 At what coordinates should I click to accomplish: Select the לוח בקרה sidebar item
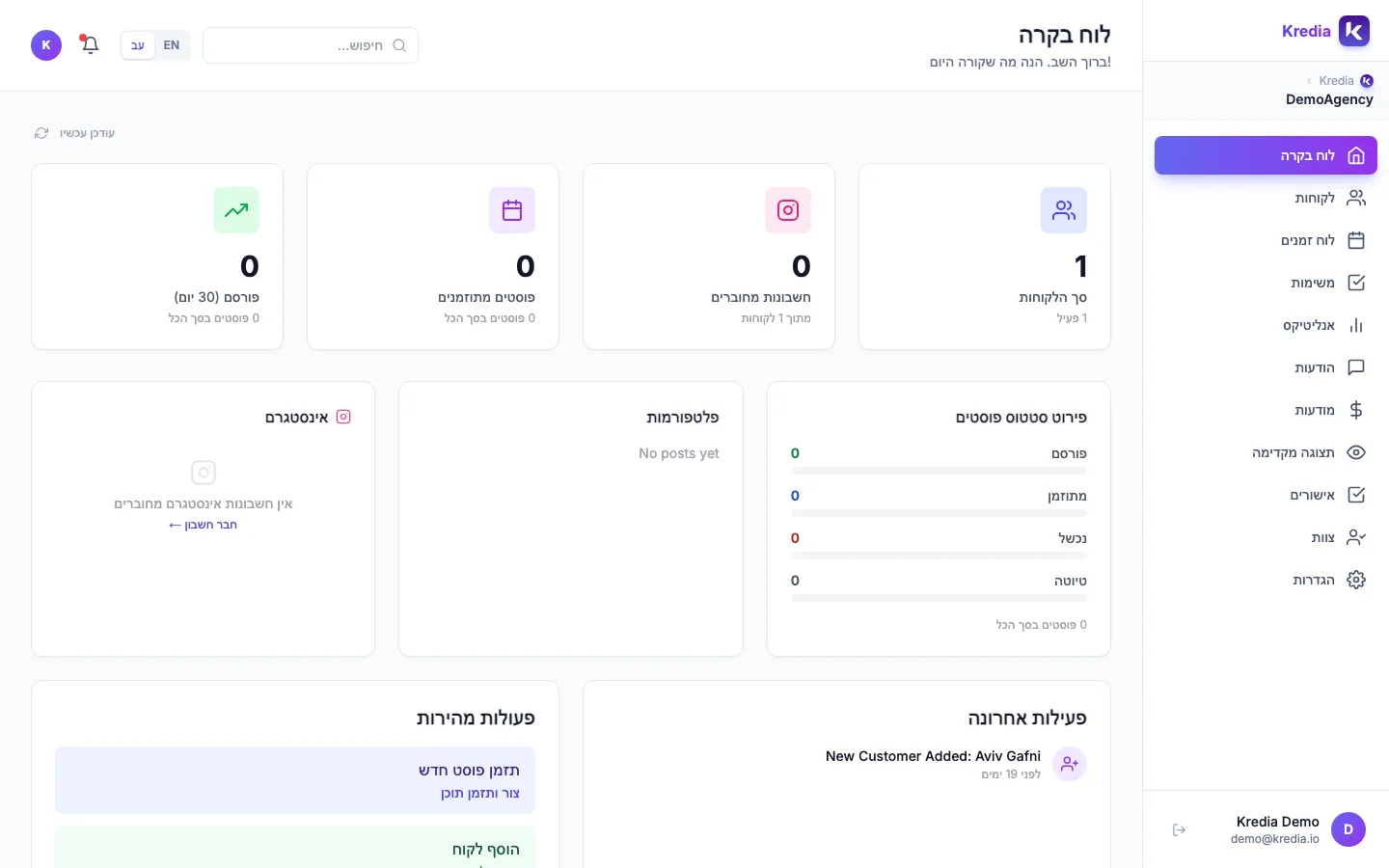click(1266, 155)
